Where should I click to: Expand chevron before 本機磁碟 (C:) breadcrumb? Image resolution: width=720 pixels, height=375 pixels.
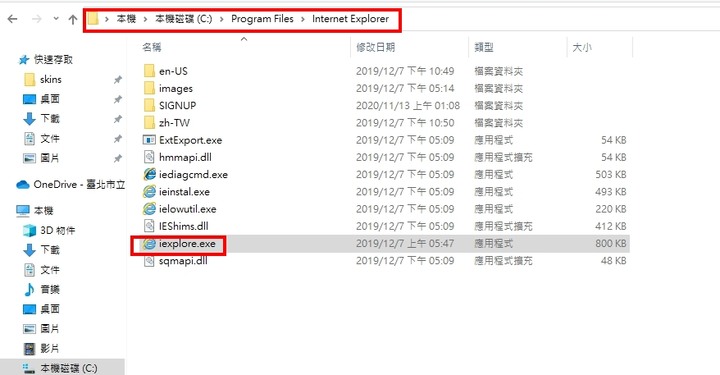[x=146, y=19]
